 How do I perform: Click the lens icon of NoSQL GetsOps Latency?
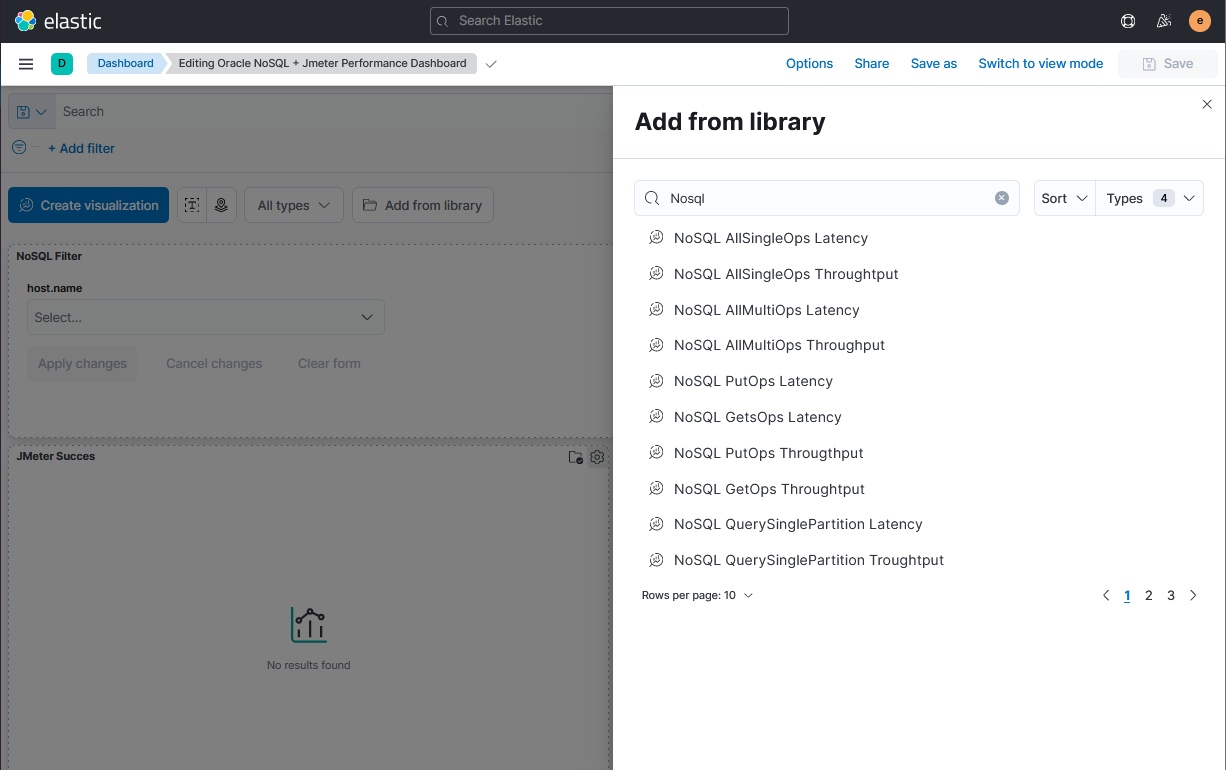click(657, 417)
